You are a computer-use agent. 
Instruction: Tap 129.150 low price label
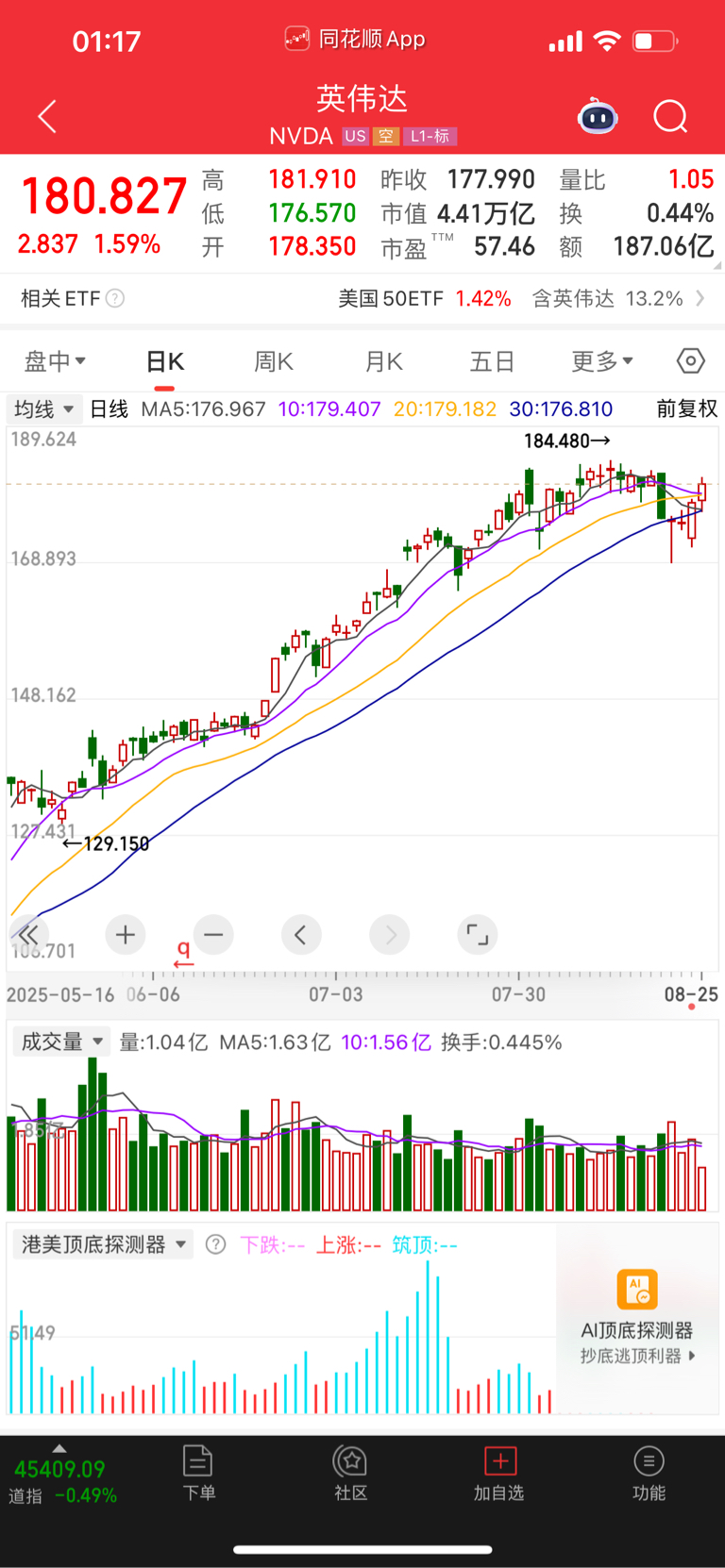(106, 843)
